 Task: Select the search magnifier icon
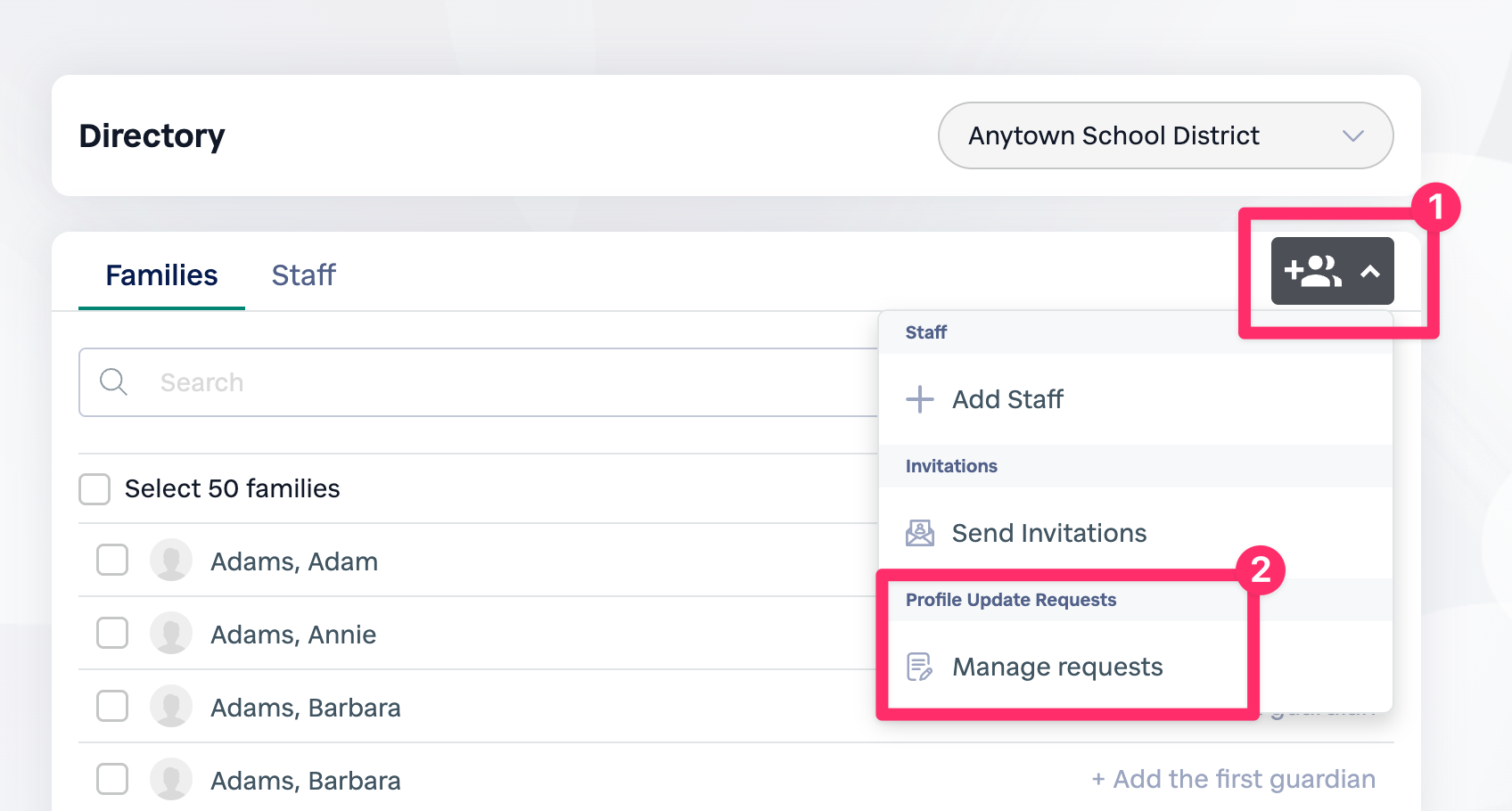[x=113, y=381]
